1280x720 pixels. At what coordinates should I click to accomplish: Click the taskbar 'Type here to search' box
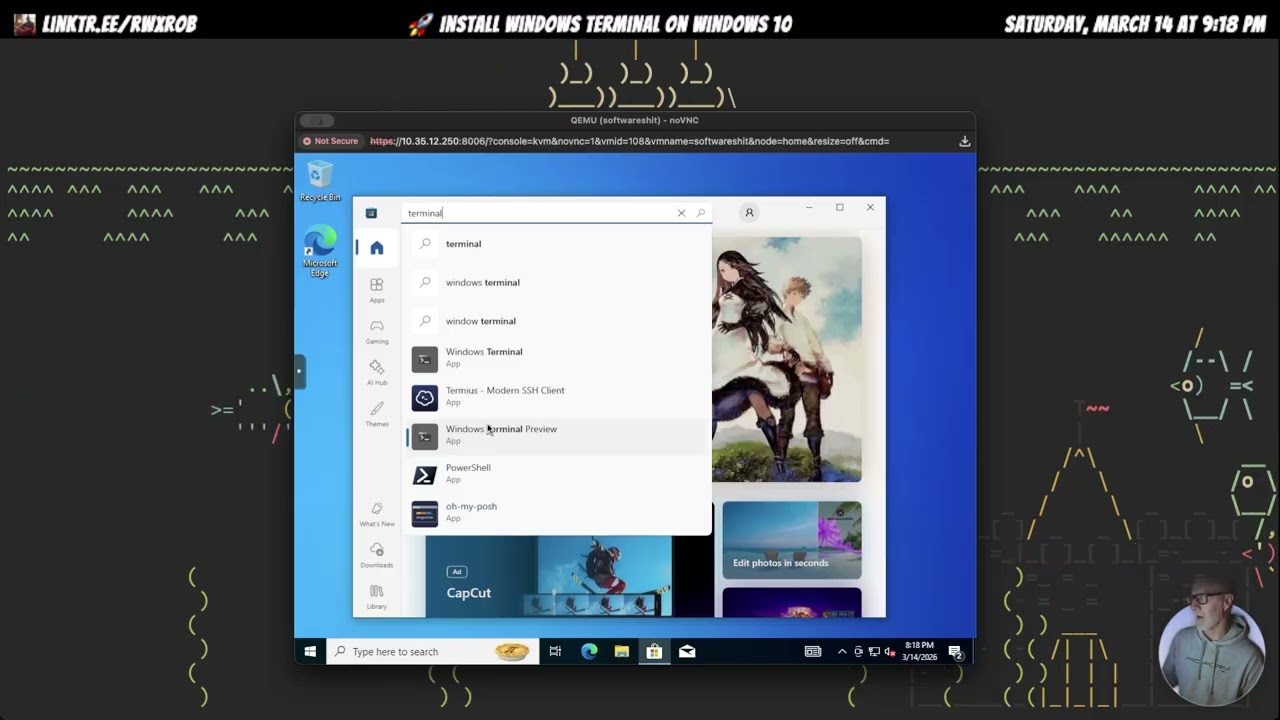click(431, 652)
